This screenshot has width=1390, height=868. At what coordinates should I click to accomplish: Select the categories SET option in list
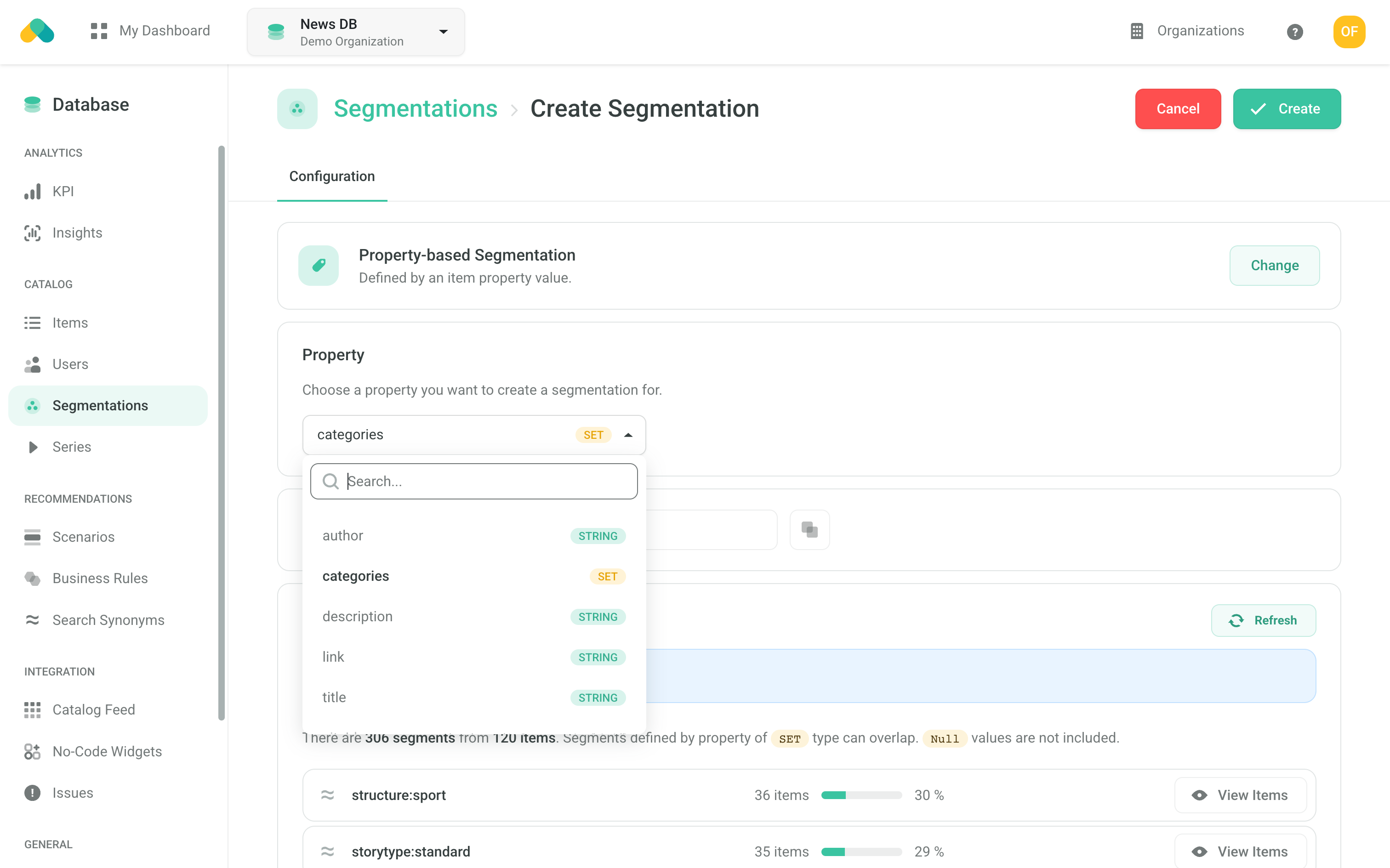(474, 576)
